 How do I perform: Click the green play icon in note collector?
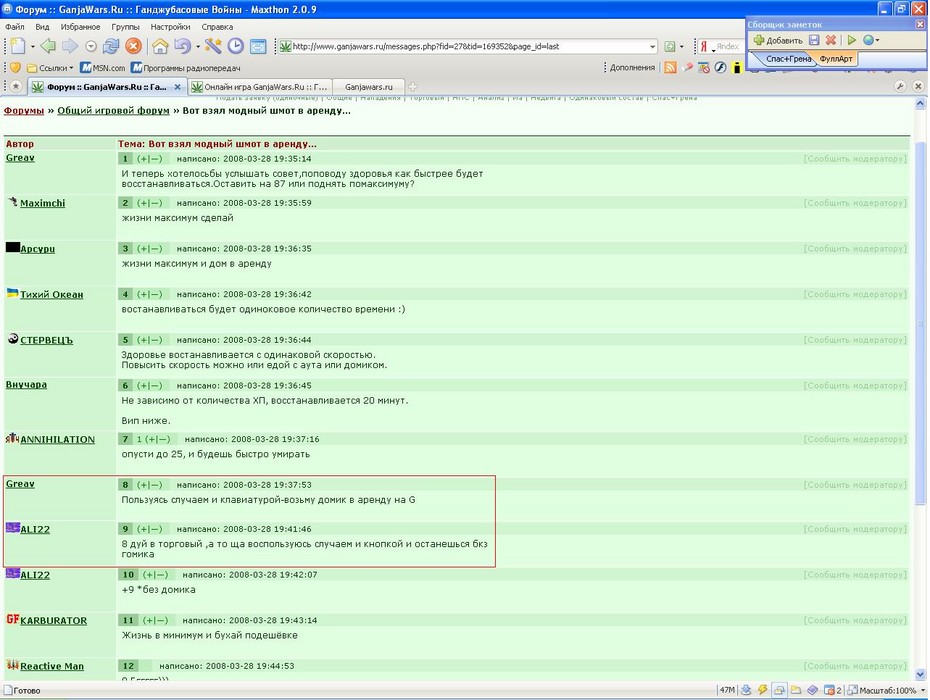pos(852,40)
